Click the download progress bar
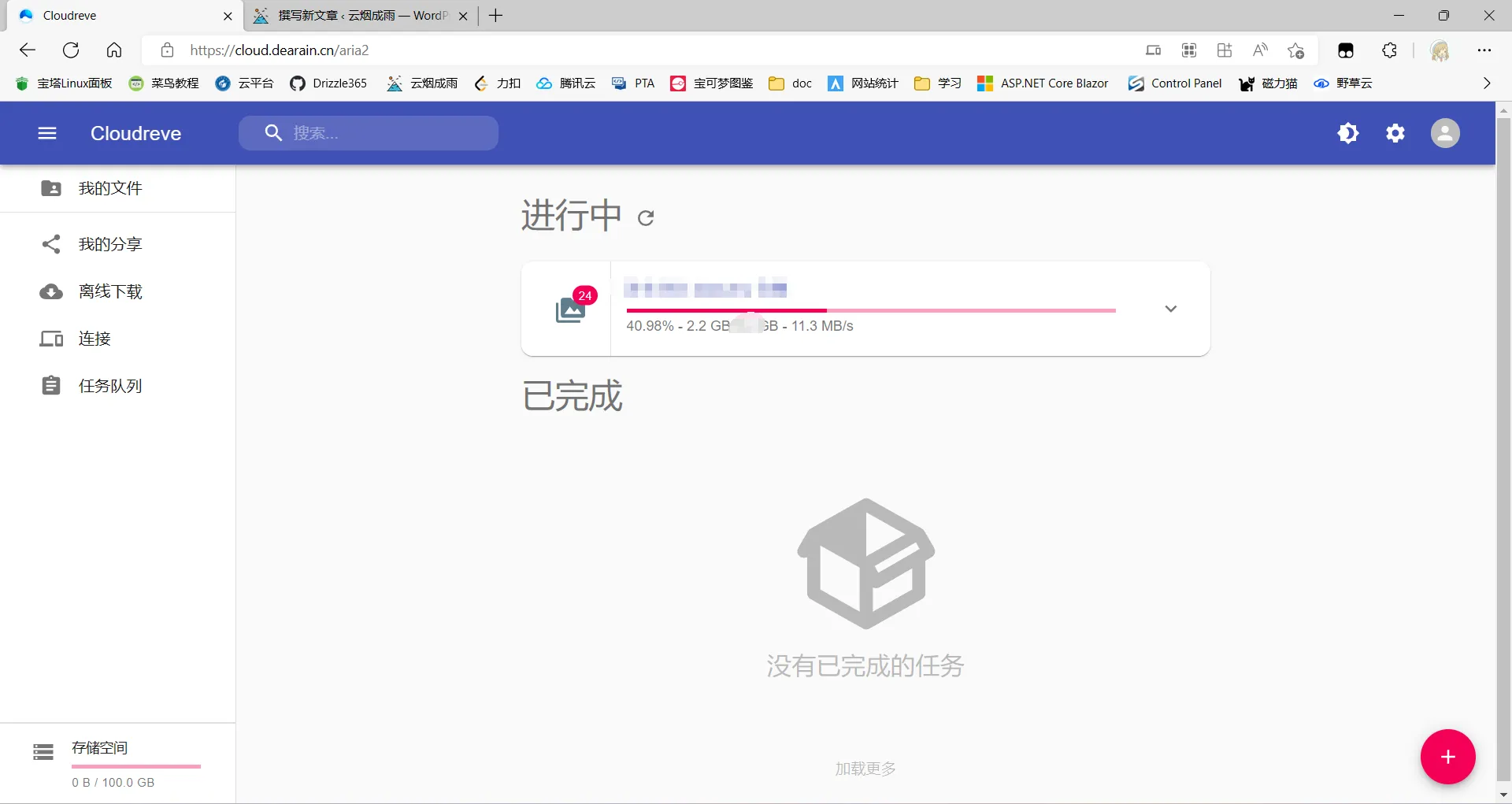 tap(870, 310)
